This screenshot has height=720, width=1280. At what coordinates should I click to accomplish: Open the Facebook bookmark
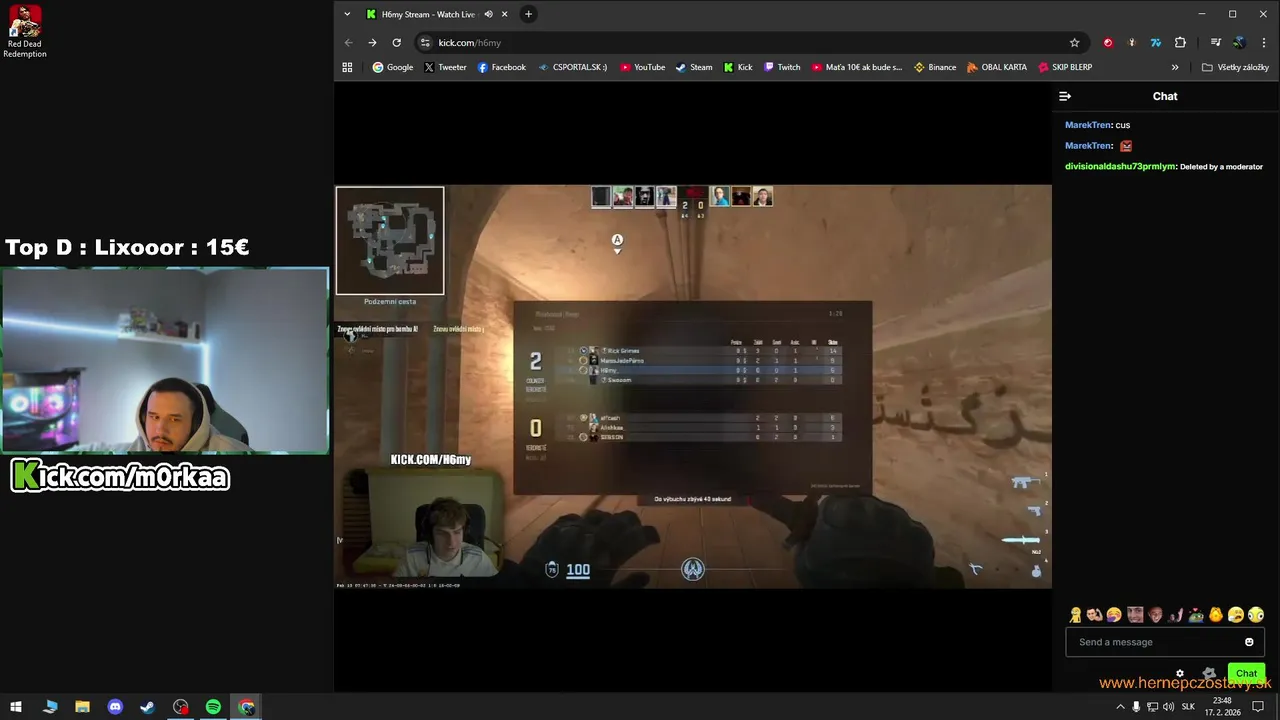click(501, 67)
